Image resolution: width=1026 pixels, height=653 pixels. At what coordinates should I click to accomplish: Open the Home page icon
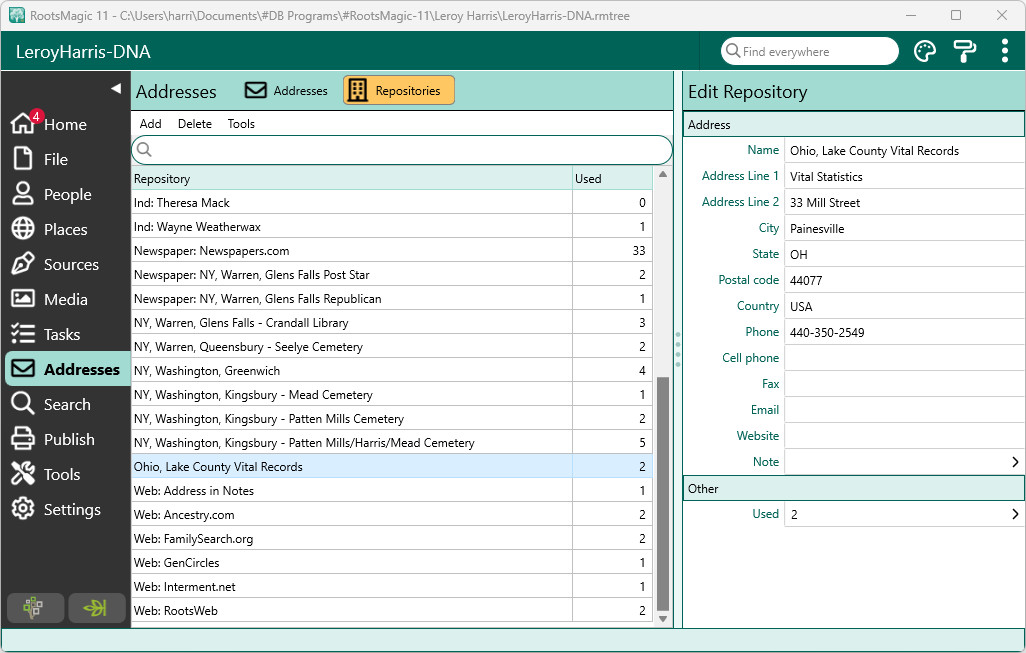pos(23,123)
